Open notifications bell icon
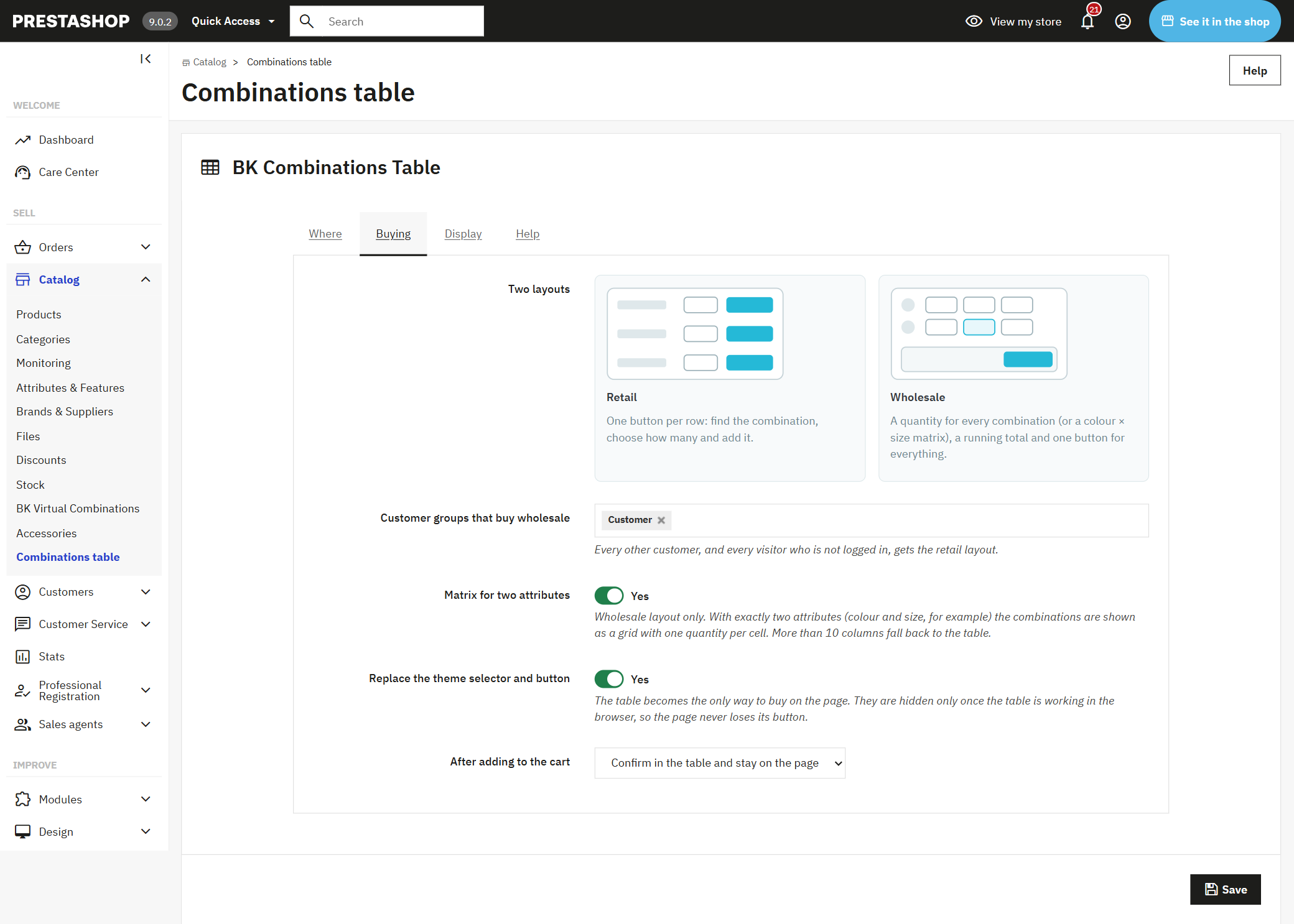Image resolution: width=1294 pixels, height=924 pixels. pos(1087,22)
